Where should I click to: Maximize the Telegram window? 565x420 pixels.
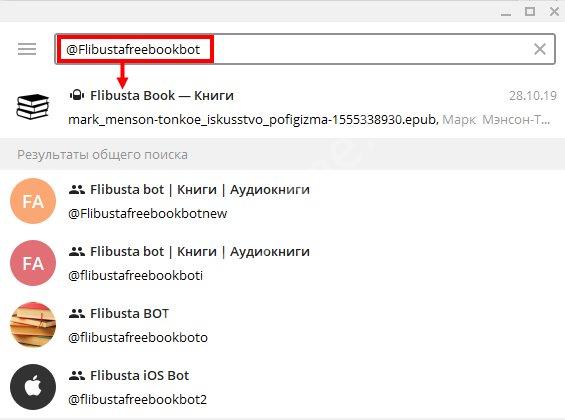530,12
